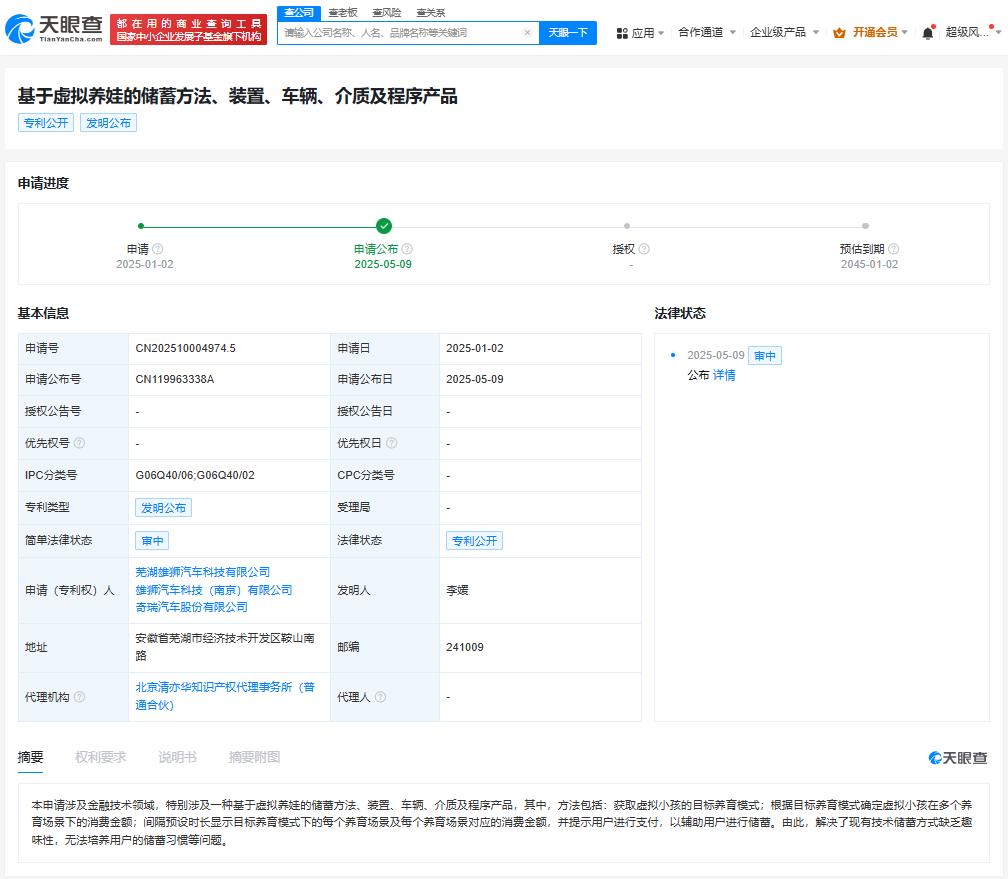Expand the 合作通道 dropdown
The width and height of the screenshot is (1008, 879).
pyautogui.click(x=706, y=33)
